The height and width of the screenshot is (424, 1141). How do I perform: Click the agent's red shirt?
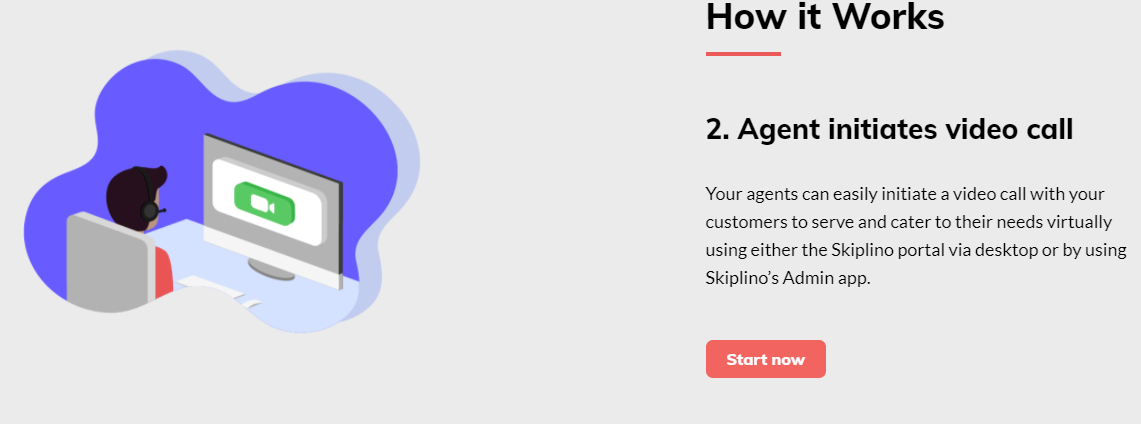[164, 273]
